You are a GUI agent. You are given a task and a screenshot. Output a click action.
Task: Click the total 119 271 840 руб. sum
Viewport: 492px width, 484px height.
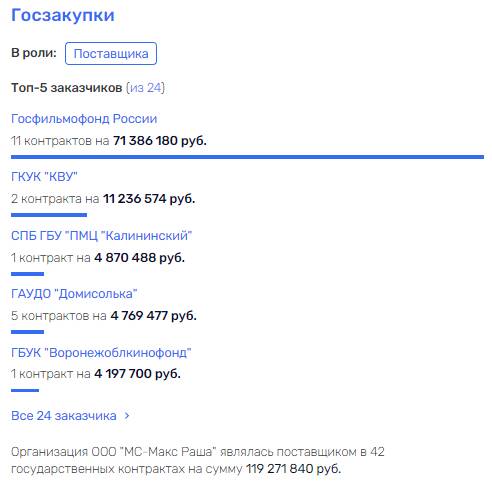tap(293, 469)
